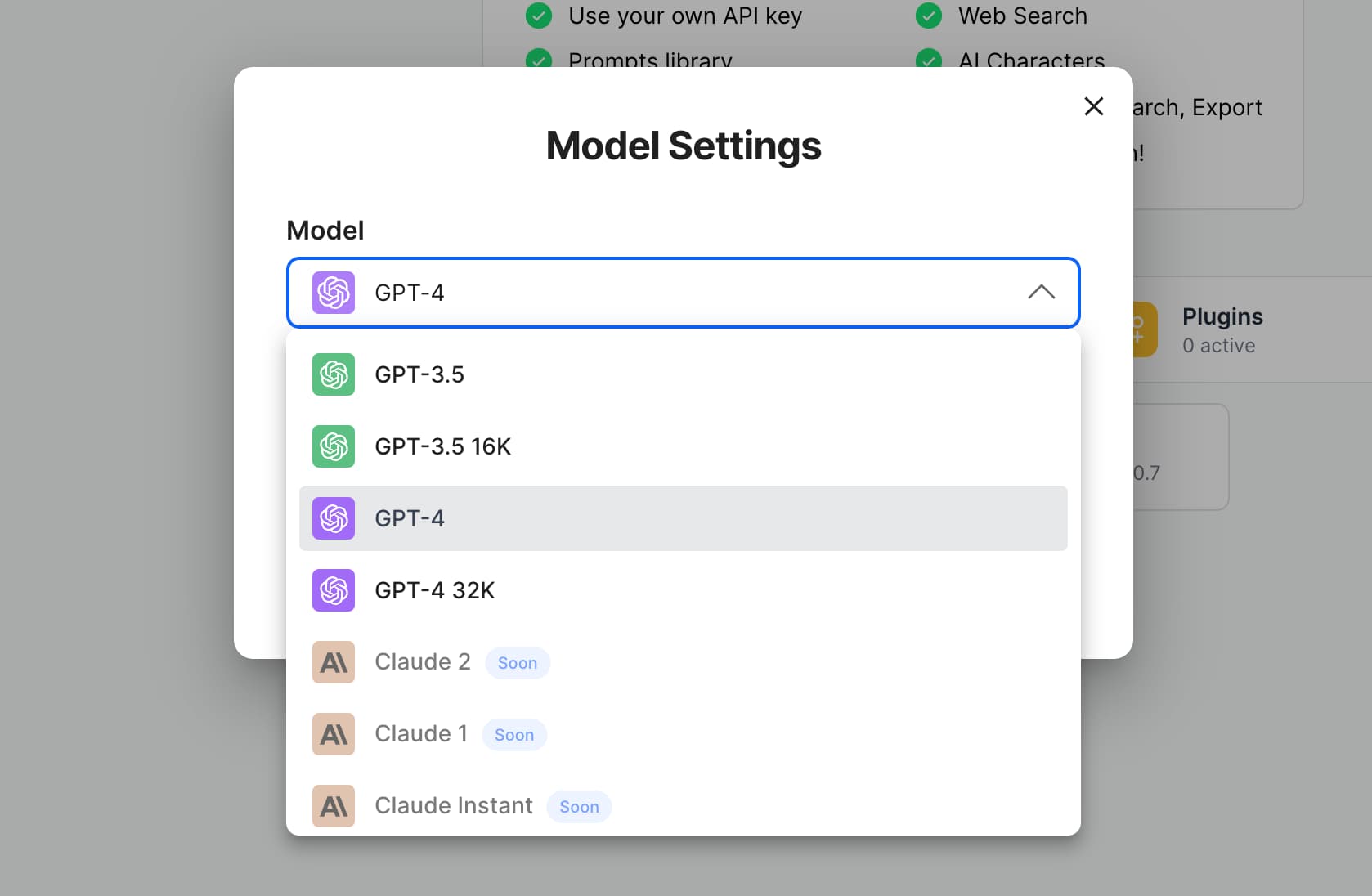Select GPT-4 32K model option
Screen dimensions: 1372x896
click(435, 590)
